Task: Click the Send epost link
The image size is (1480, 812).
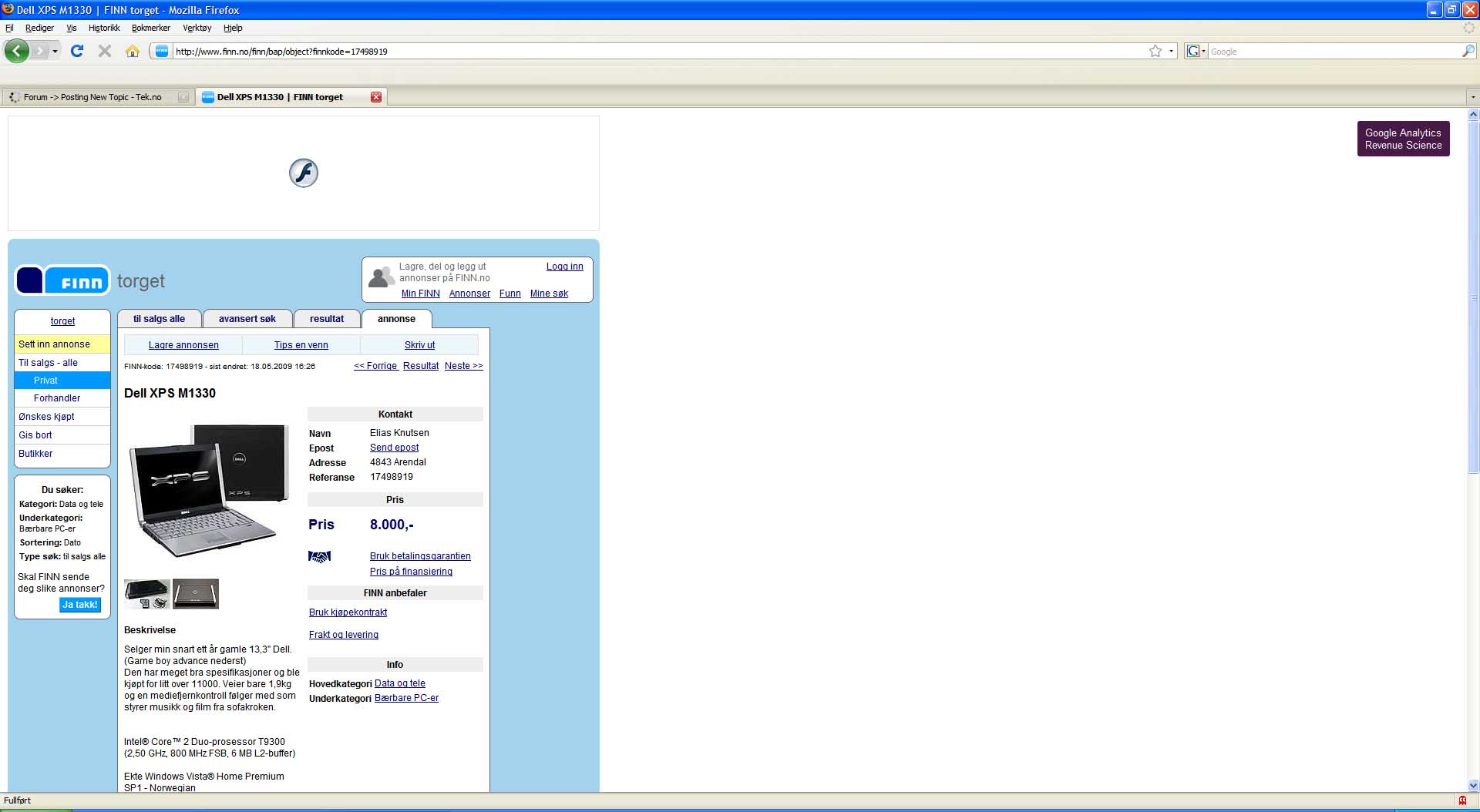Action: click(x=395, y=448)
